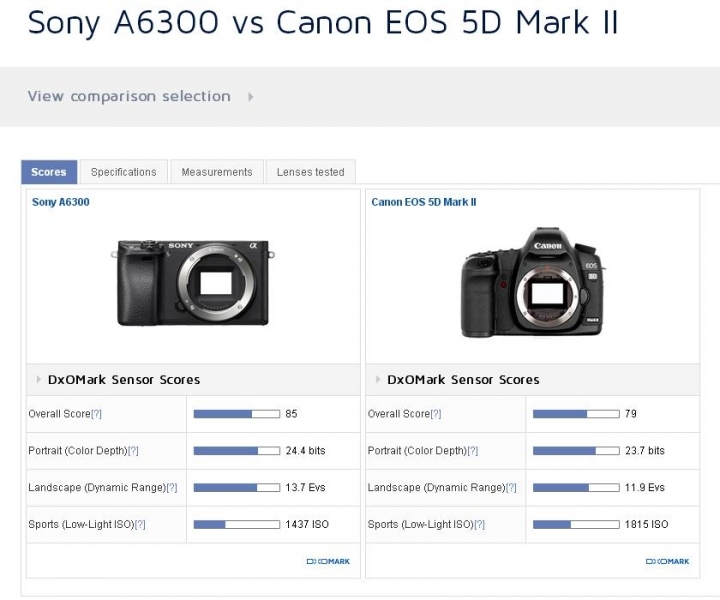Open help for Sony Portrait Color Depth
This screenshot has height=600, width=720.
133,451
